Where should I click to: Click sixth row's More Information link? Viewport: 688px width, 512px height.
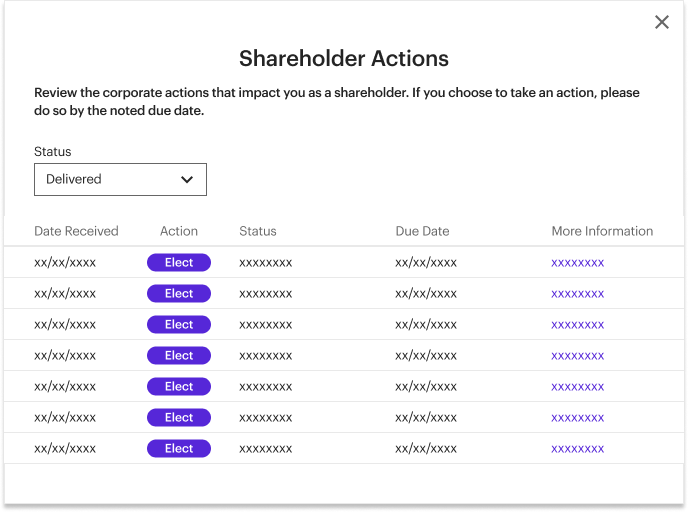coord(578,418)
